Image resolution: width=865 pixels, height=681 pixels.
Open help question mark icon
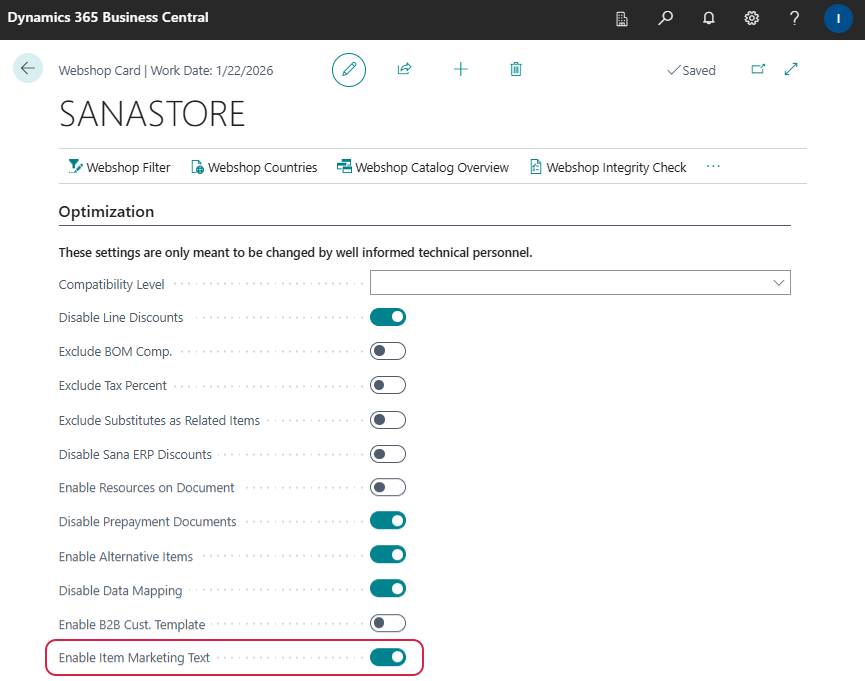coord(794,18)
